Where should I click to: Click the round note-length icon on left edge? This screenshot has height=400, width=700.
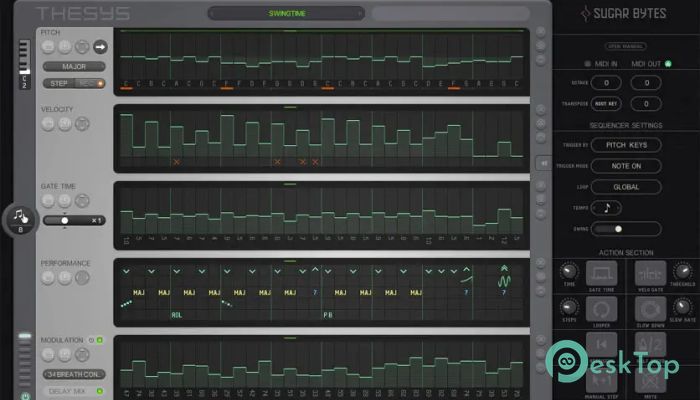(x=20, y=217)
